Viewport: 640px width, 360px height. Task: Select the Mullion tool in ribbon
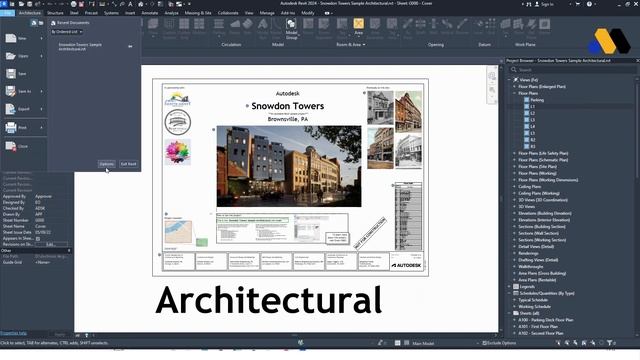pyautogui.click(x=199, y=27)
